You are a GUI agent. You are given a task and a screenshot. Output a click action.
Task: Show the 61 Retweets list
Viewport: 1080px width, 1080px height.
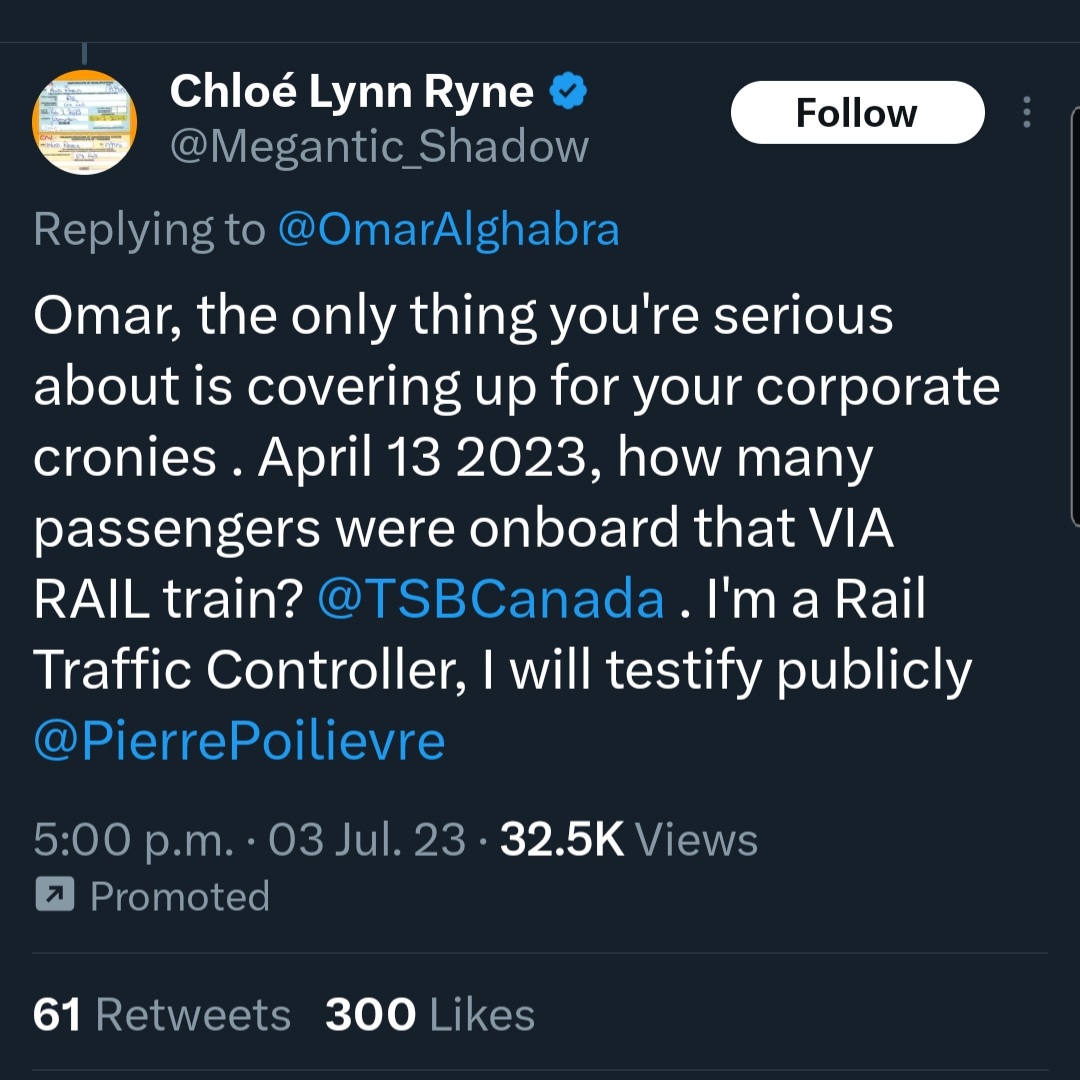click(162, 1015)
